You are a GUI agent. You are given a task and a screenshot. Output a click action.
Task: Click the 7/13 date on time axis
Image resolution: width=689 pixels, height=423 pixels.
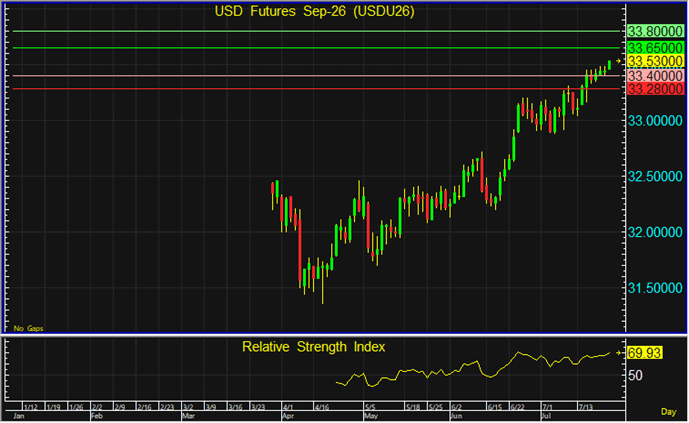pos(586,407)
